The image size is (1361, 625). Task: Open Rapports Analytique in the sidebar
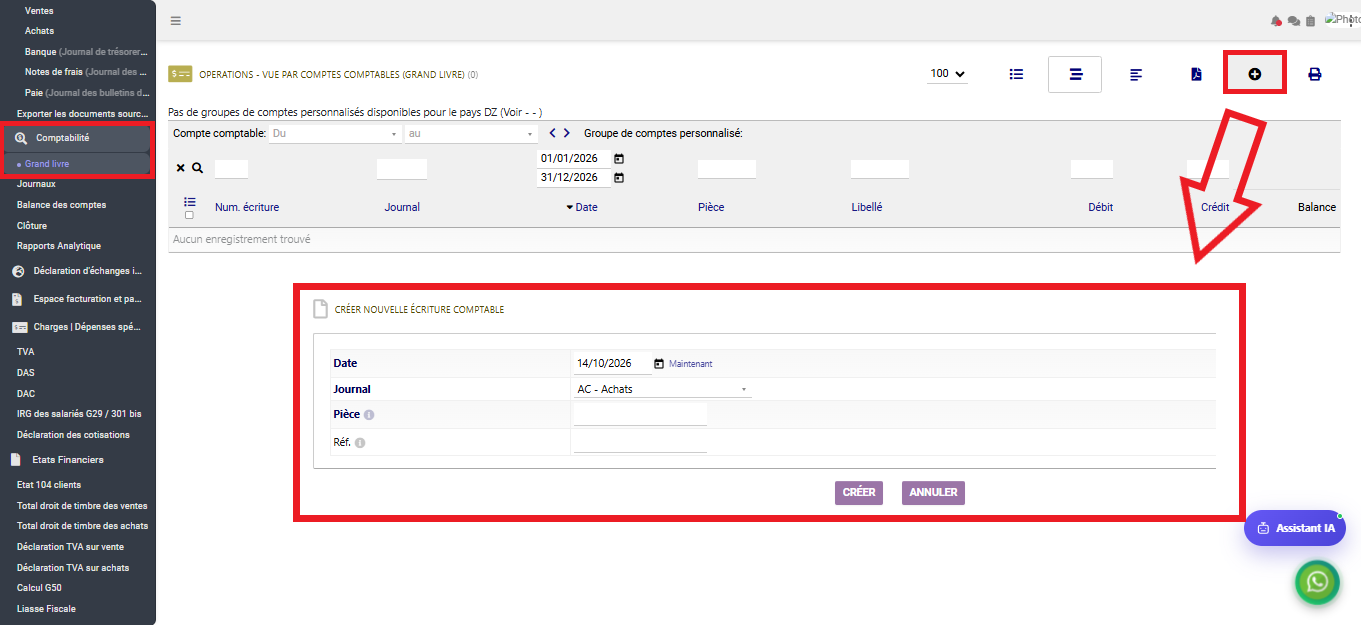click(59, 246)
